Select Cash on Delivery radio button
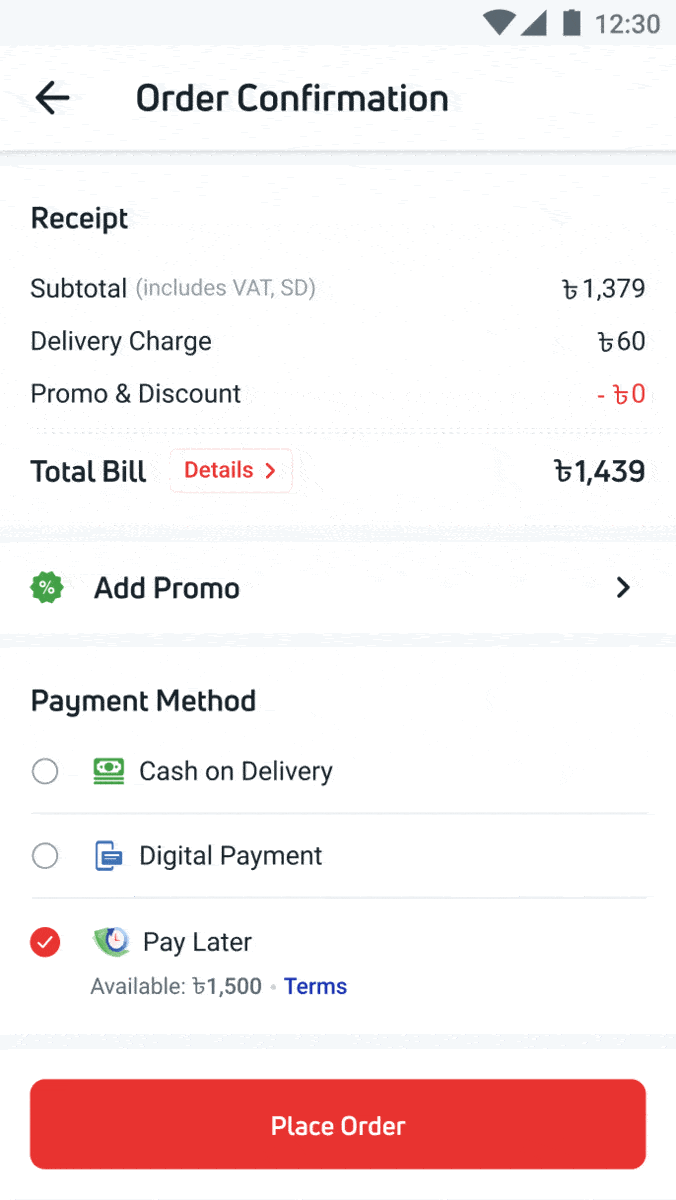This screenshot has height=1200, width=676. (45, 771)
